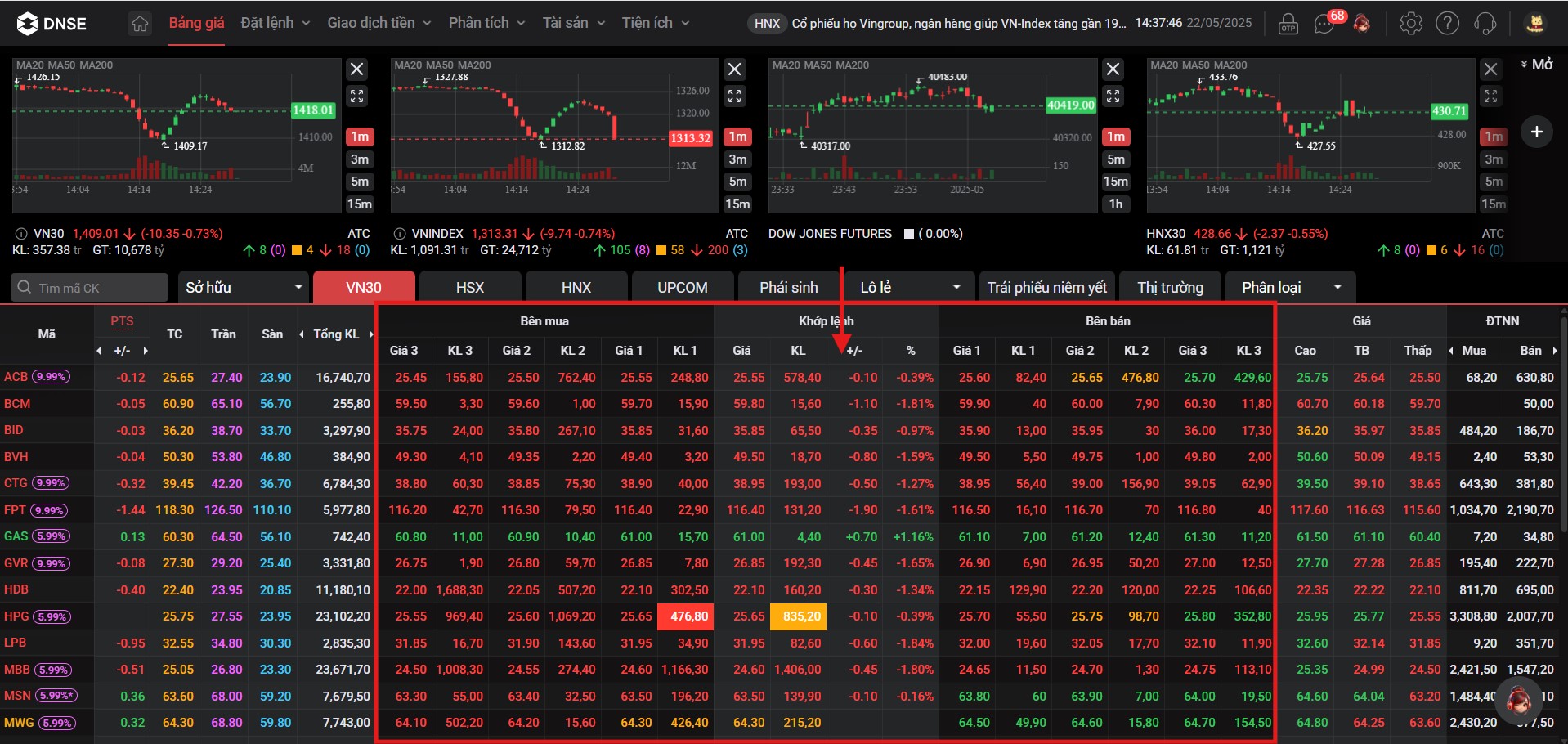1568x744 pixels.
Task: Click right arrow next to Tổng KL
Action: tap(371, 334)
